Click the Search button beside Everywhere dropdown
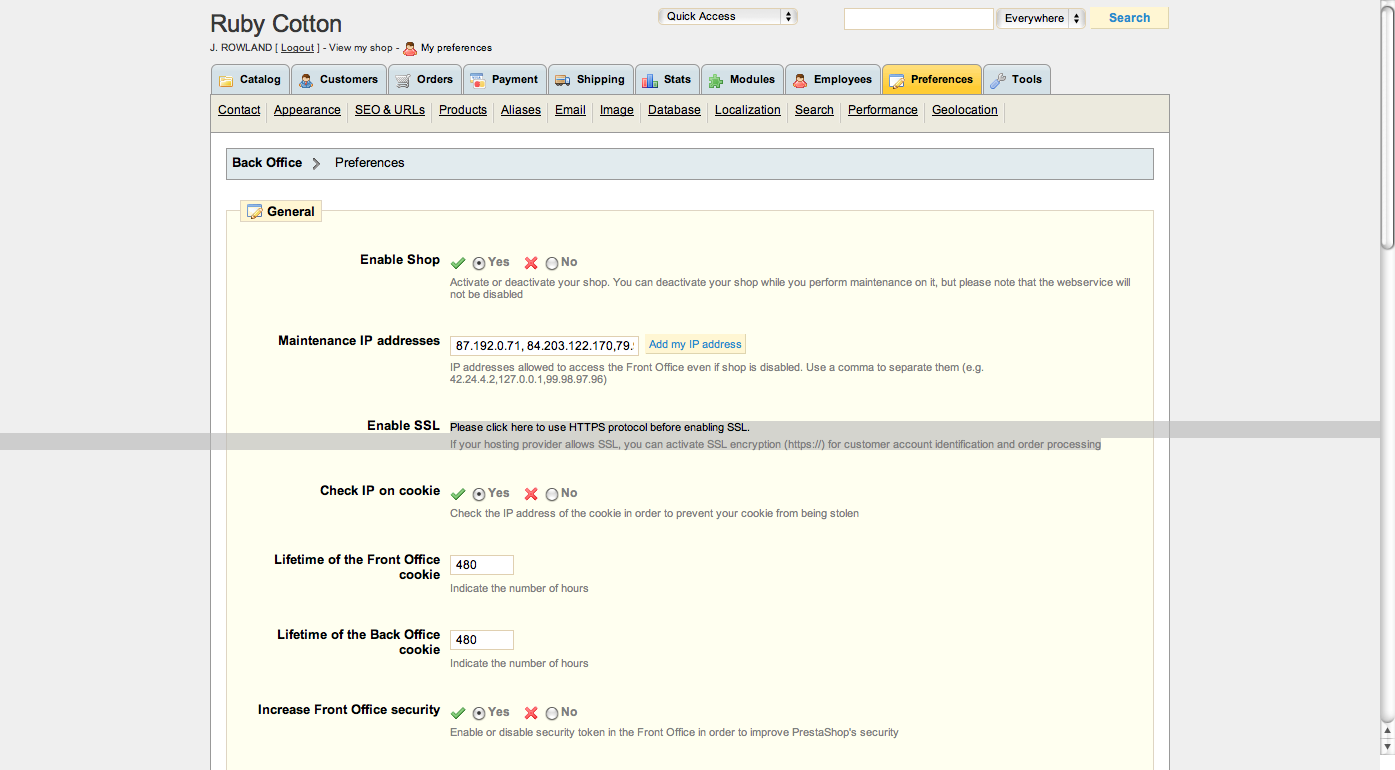 [x=1129, y=18]
